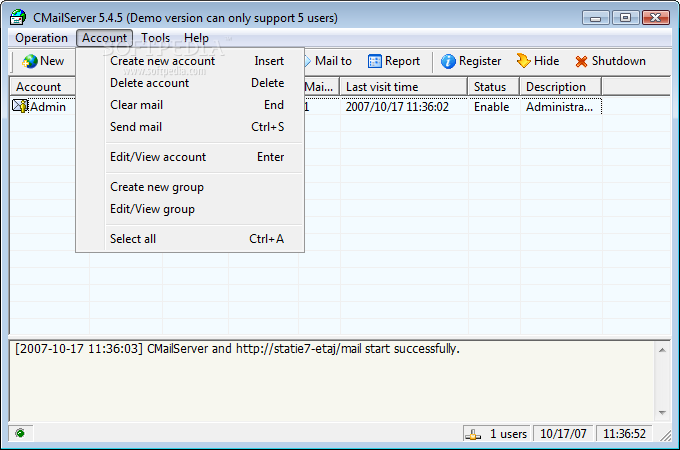Sort by Last visit time column

(404, 87)
